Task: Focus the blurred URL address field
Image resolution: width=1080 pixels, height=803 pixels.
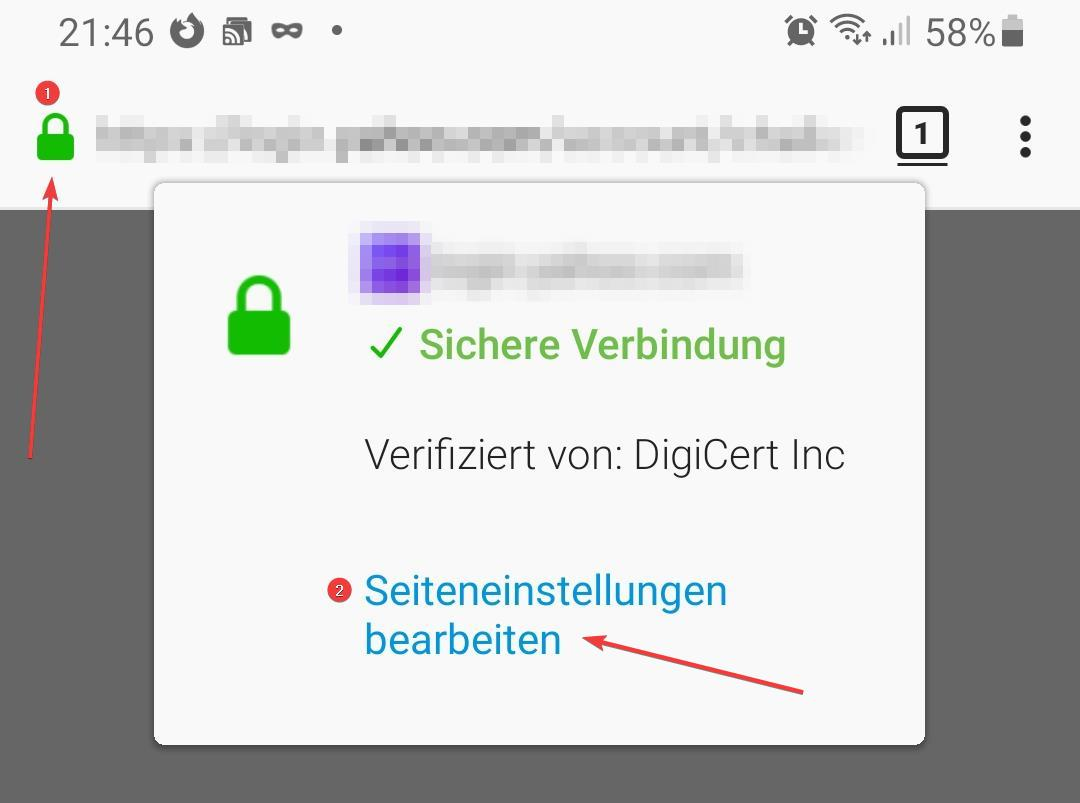Action: 479,138
